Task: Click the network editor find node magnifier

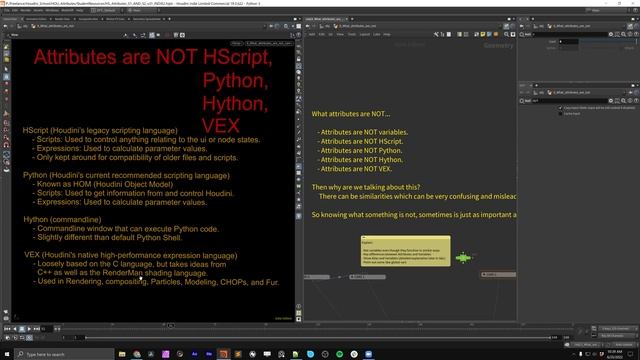Action: (x=507, y=34)
